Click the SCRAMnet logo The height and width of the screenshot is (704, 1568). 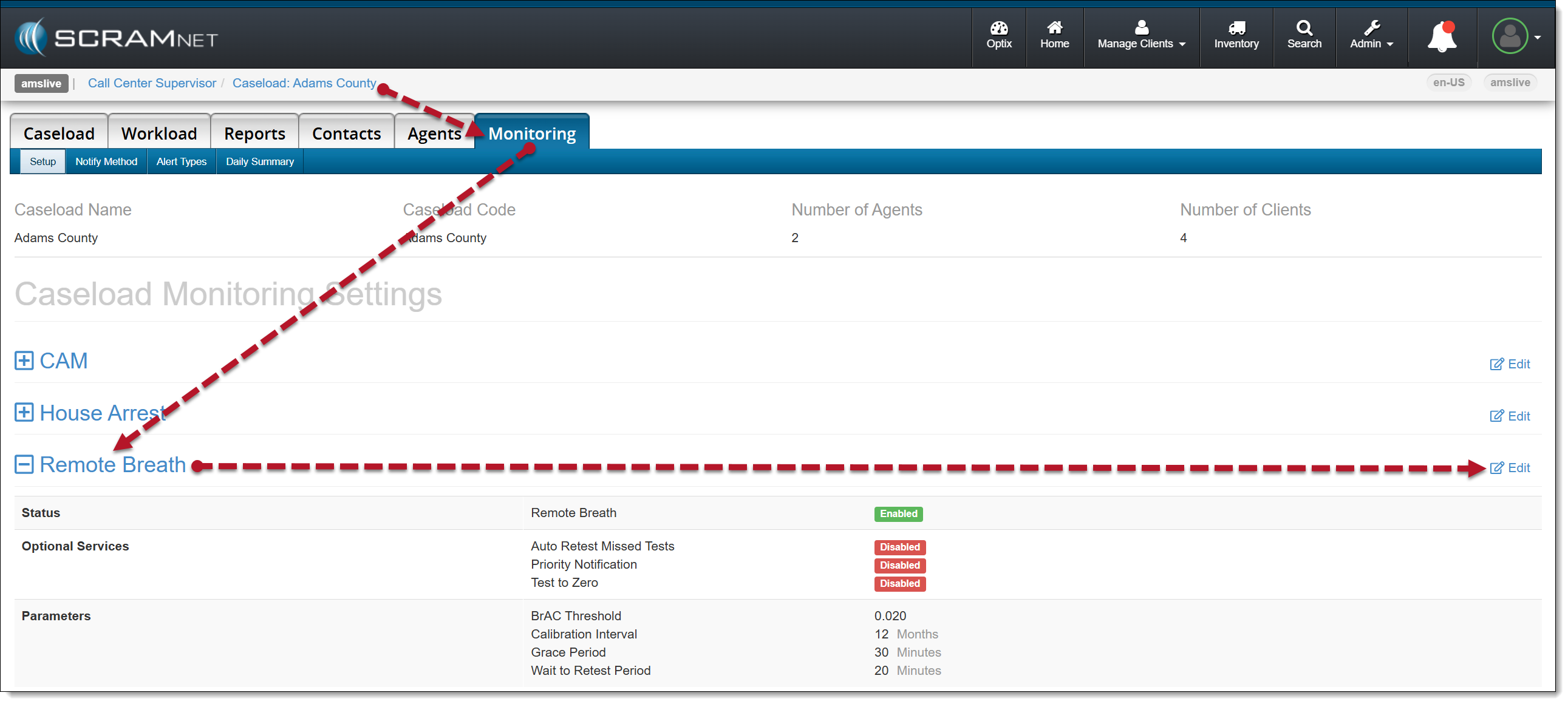tap(115, 38)
